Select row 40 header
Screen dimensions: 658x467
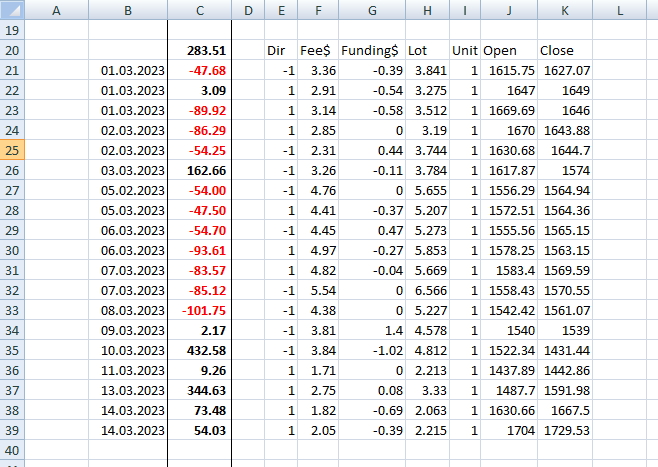(12, 450)
